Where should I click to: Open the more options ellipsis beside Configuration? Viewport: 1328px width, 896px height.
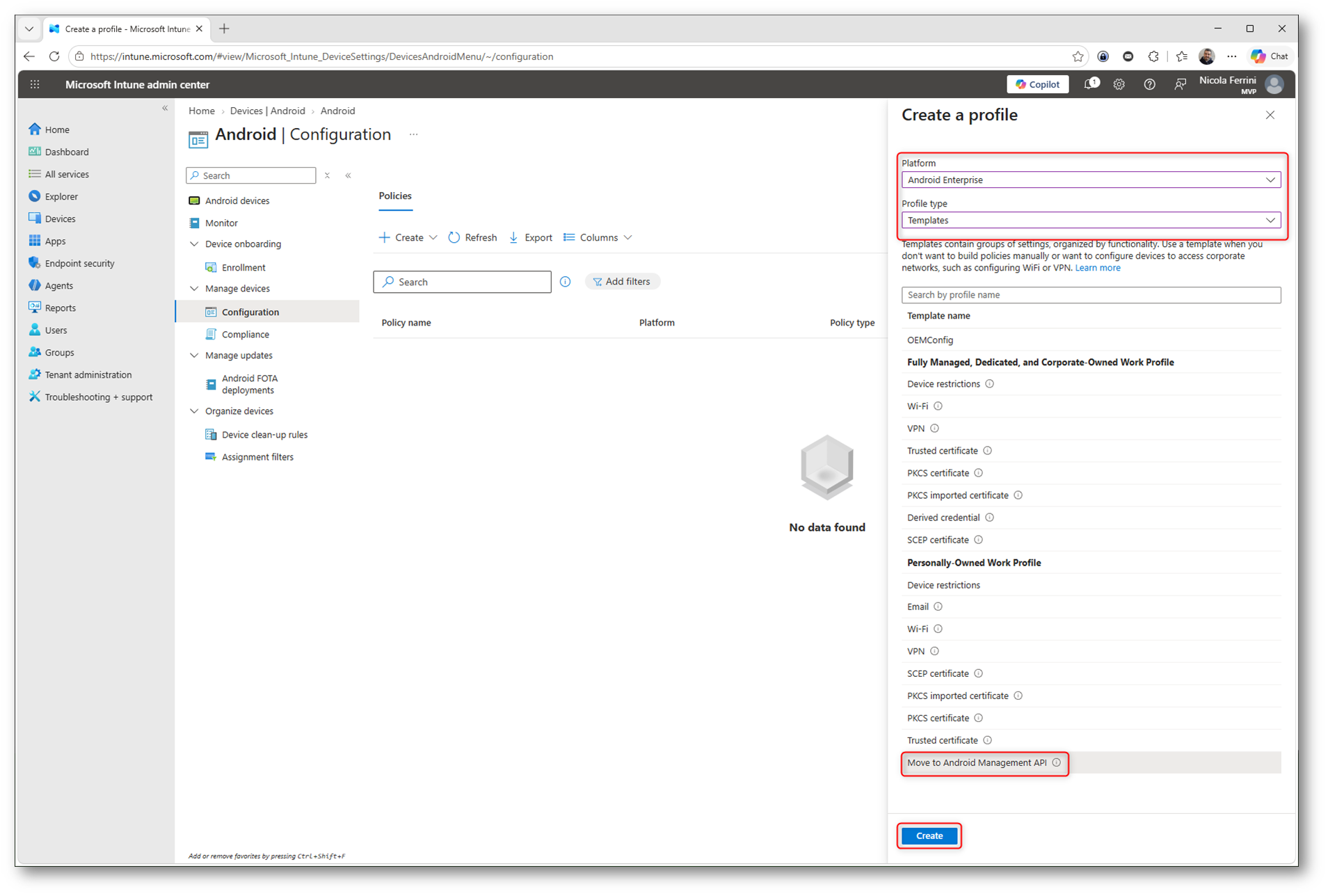click(x=413, y=134)
